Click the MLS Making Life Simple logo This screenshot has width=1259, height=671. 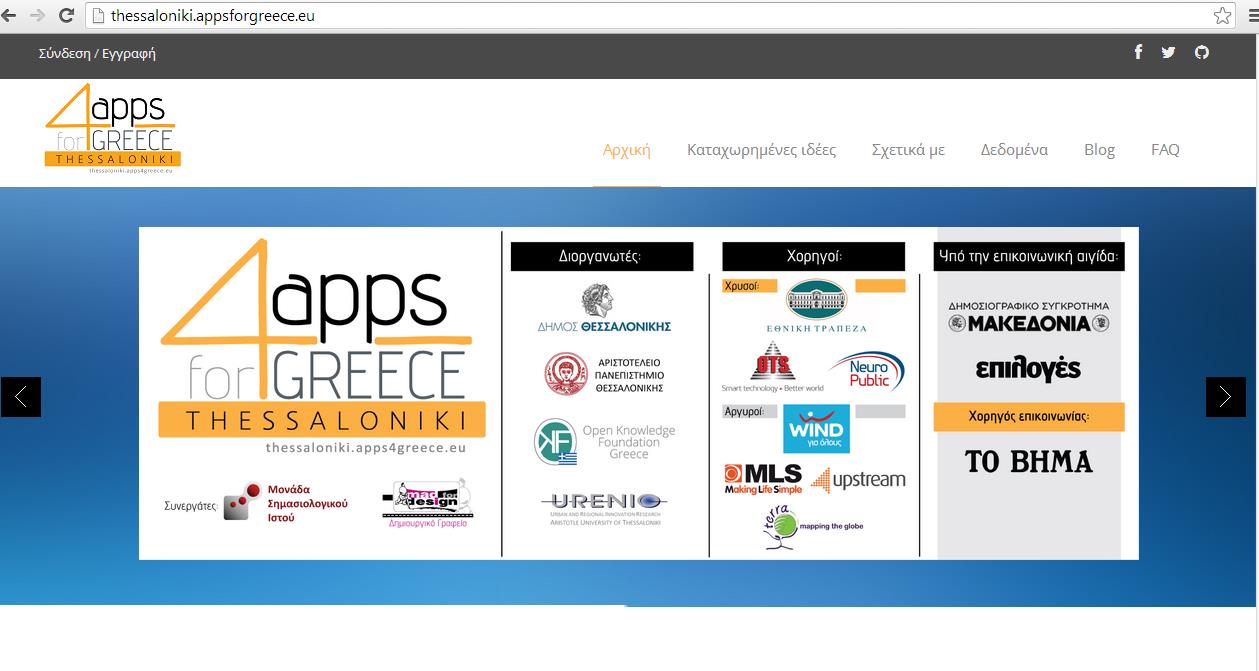point(763,479)
